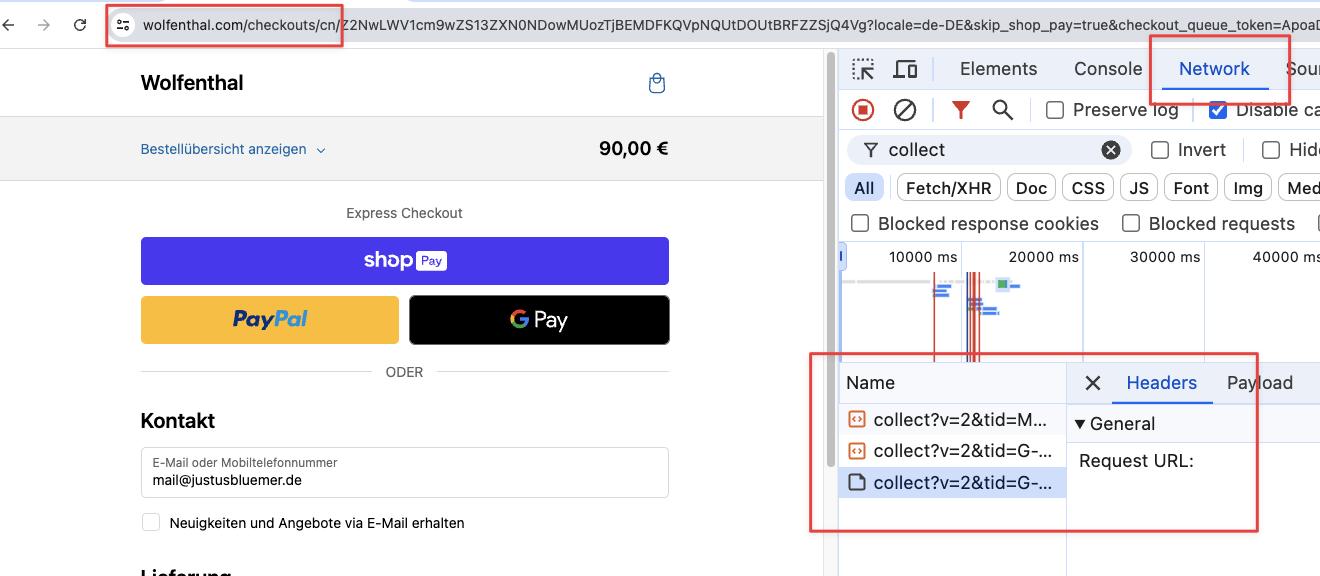The height and width of the screenshot is (576, 1320).
Task: Pay with the Shop Pay button
Action: coord(404,261)
